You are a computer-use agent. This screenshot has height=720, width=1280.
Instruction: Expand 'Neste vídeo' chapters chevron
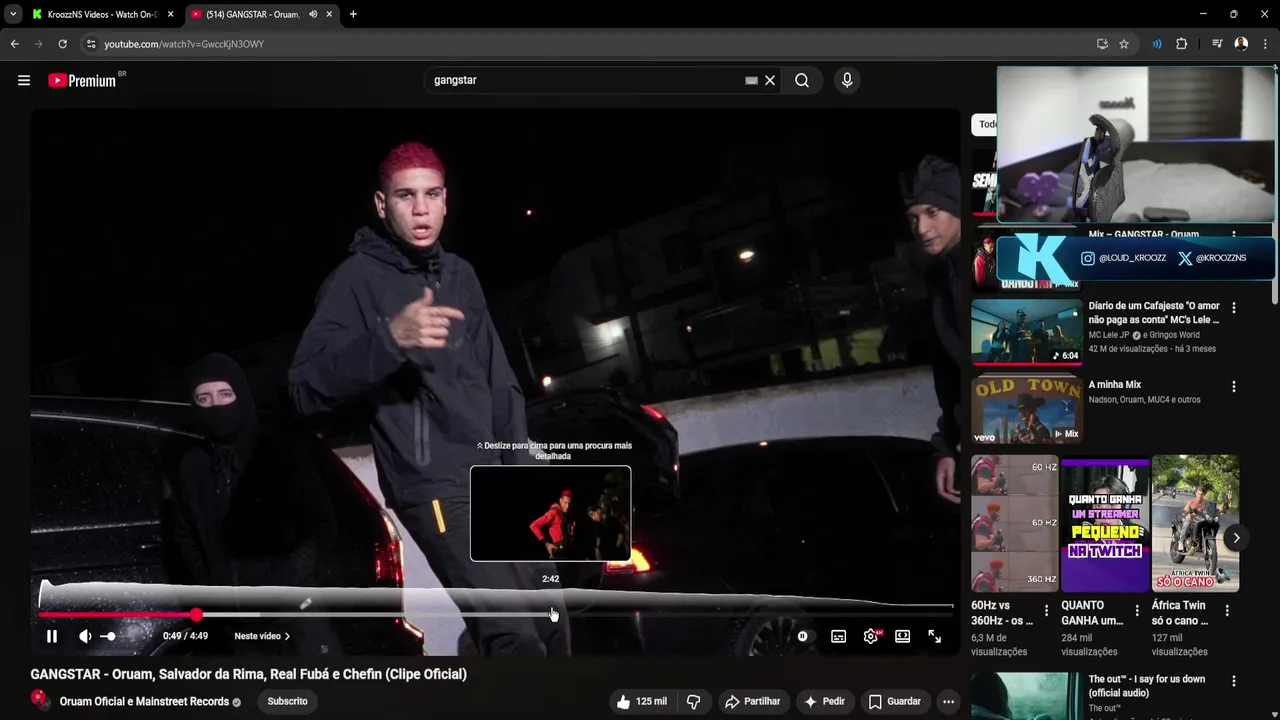[x=287, y=636]
